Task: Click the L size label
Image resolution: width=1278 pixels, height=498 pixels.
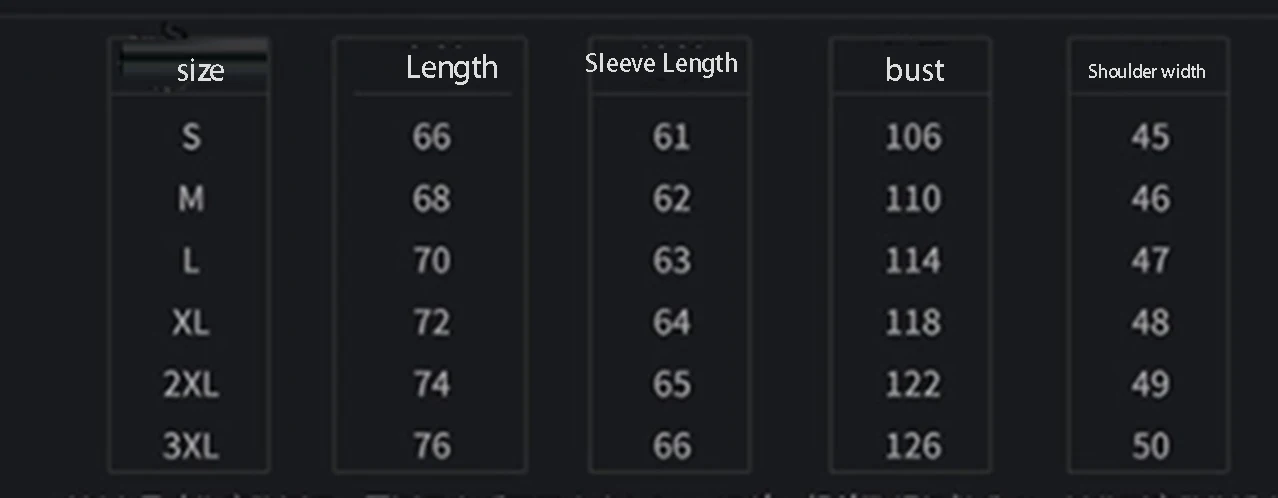Action: [190, 260]
